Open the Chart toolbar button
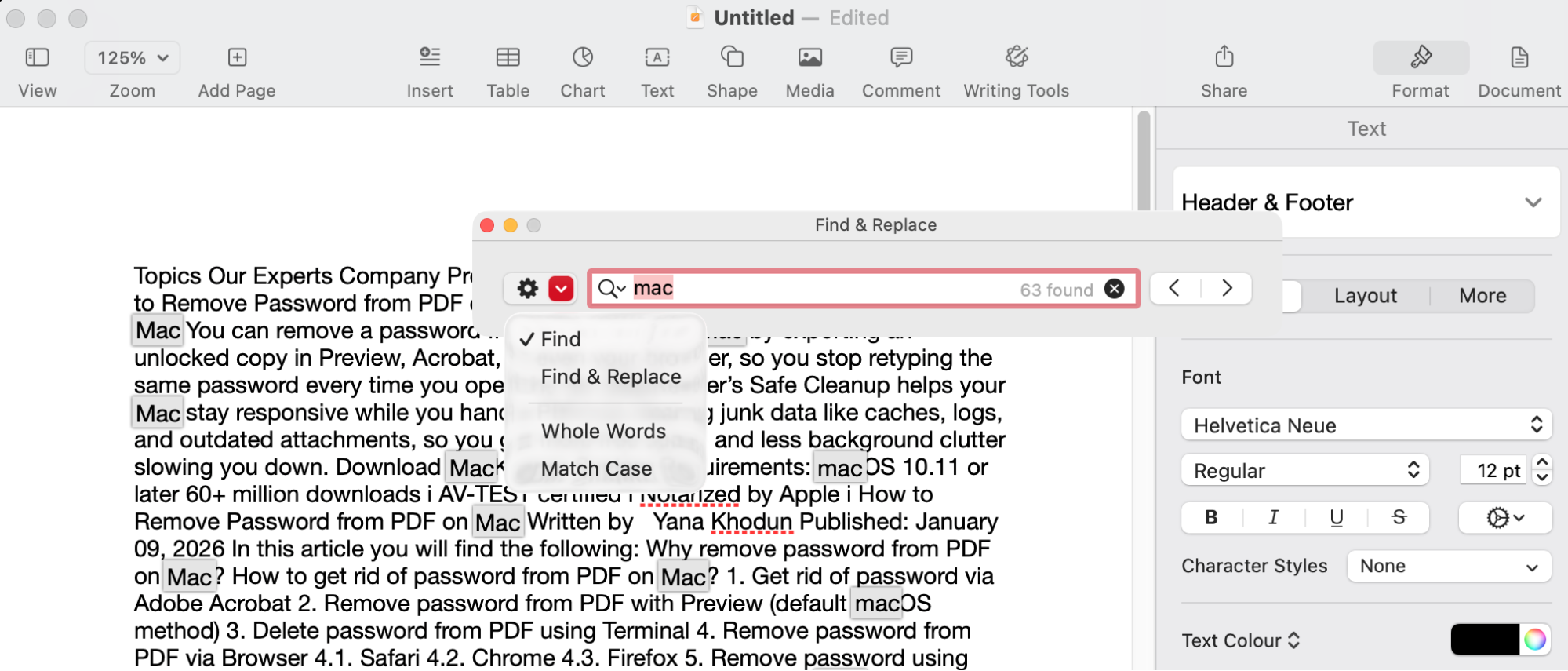 (x=582, y=57)
